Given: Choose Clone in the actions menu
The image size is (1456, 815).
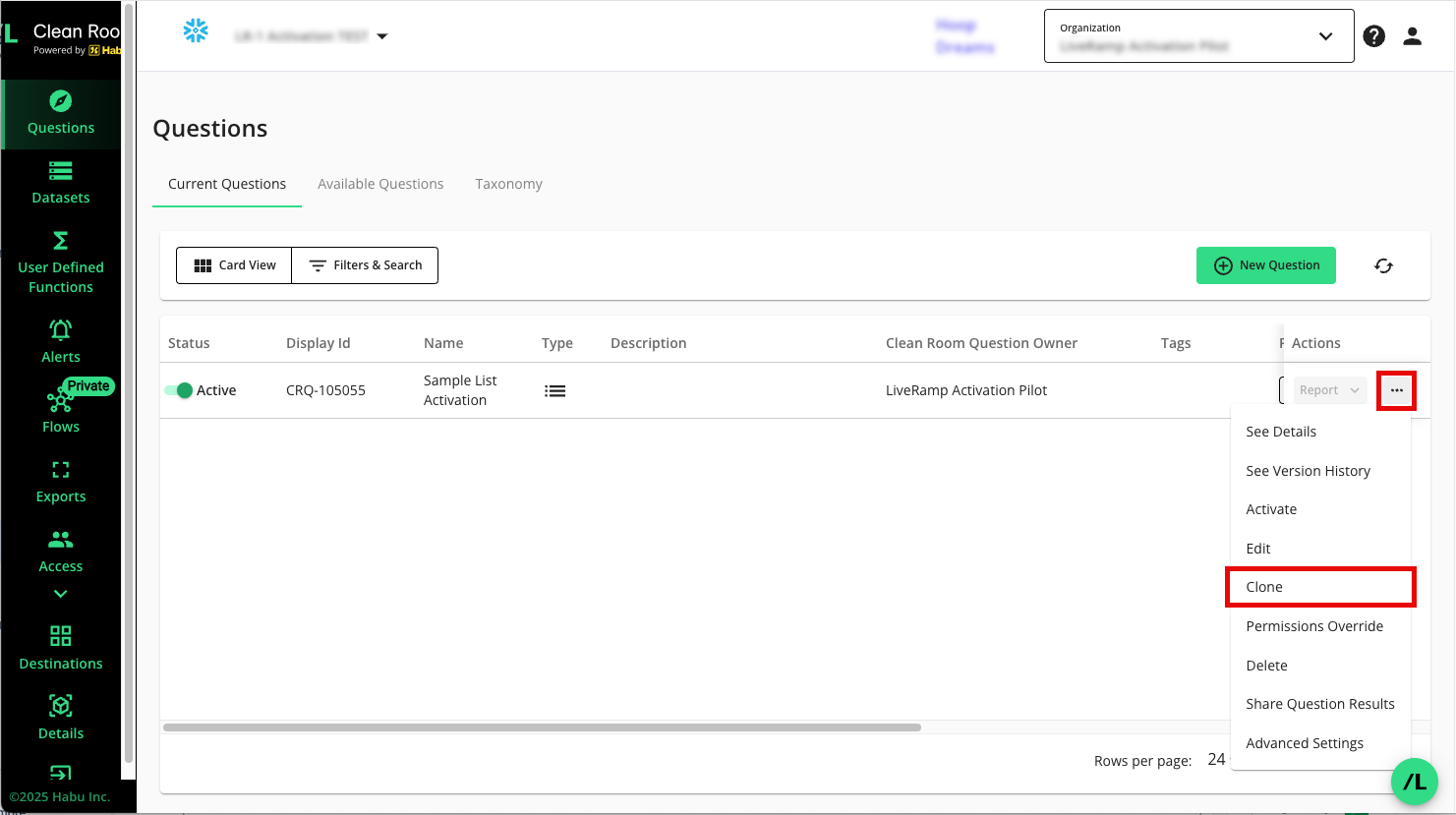Looking at the screenshot, I should click(x=1320, y=587).
